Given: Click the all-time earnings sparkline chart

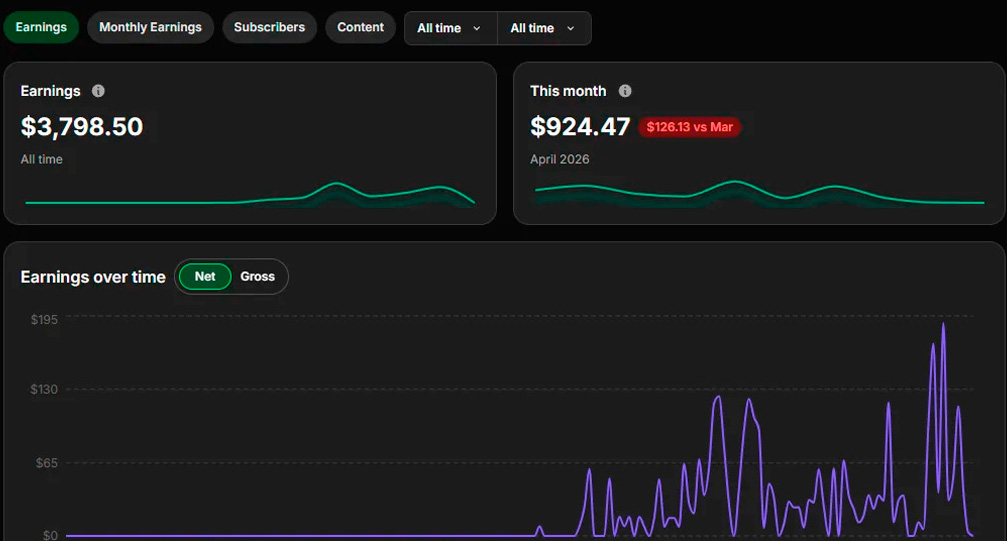Looking at the screenshot, I should (250, 195).
